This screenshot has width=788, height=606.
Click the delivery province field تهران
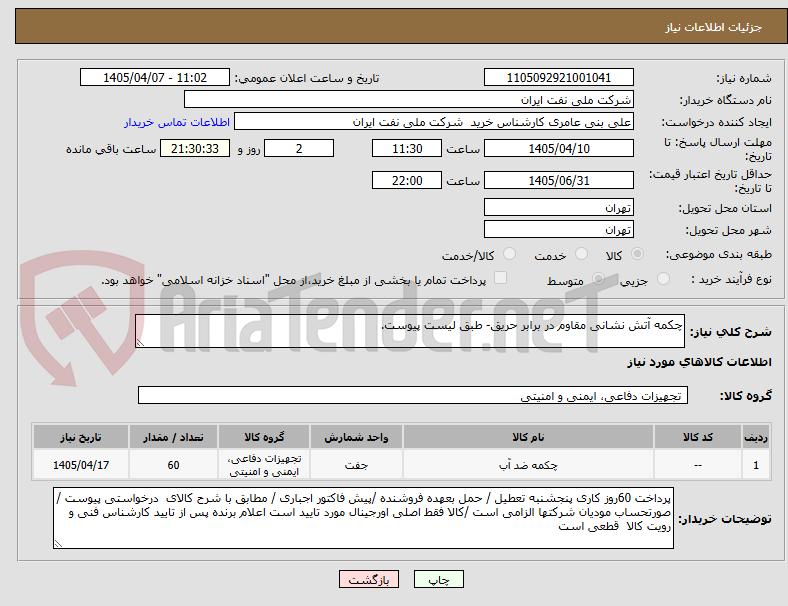[x=559, y=207]
